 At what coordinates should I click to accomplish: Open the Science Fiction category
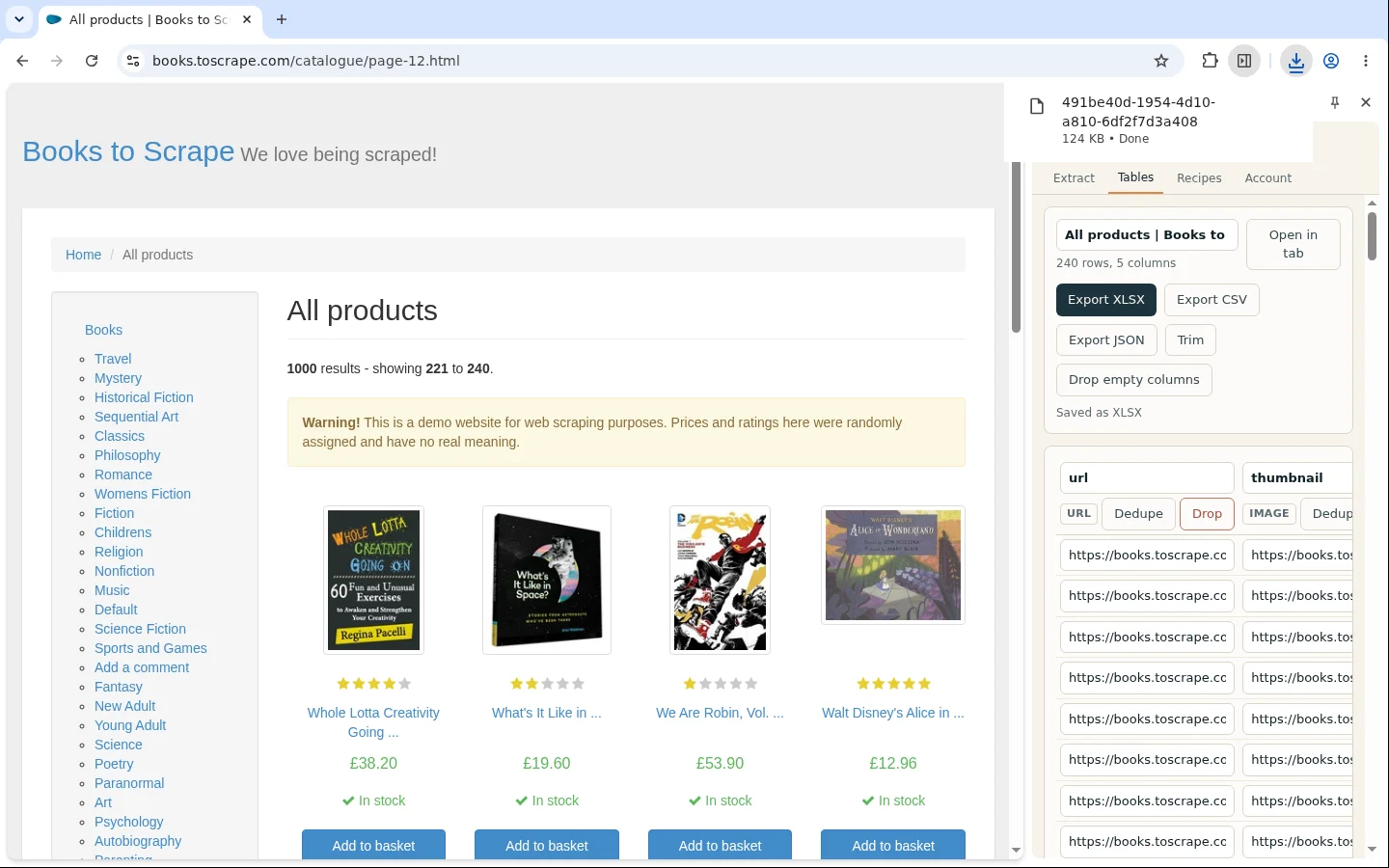[x=140, y=629]
